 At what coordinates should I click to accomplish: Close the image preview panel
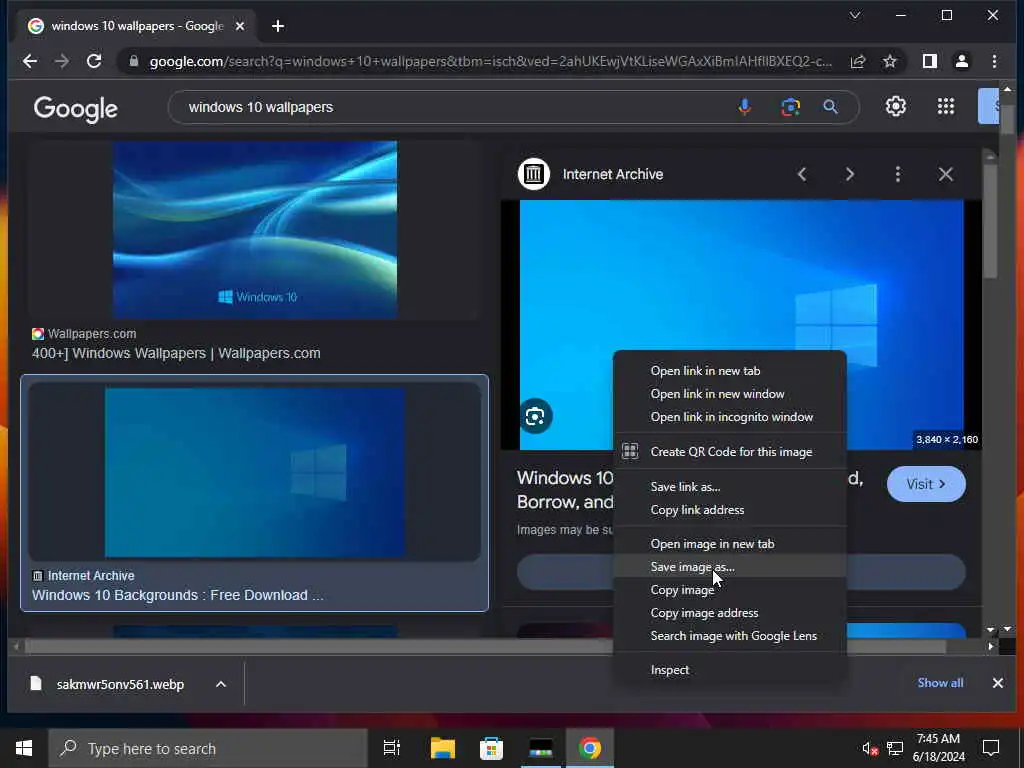[x=946, y=174]
